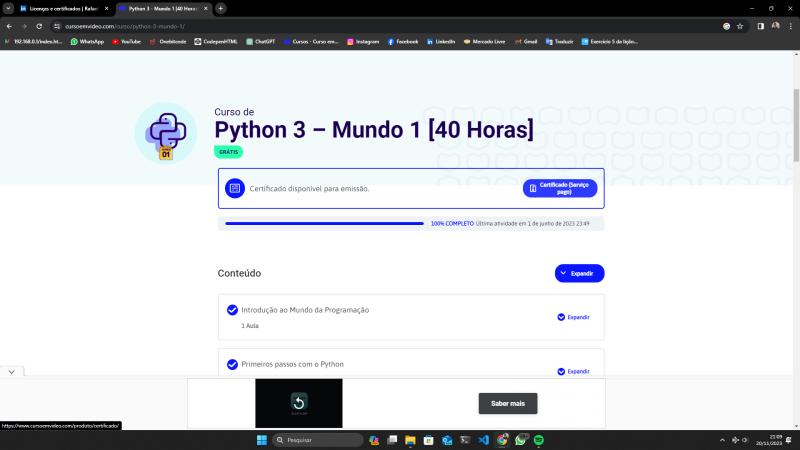This screenshot has width=800, height=450.
Task: Open the CodepenHTML bookmark
Action: 216,42
